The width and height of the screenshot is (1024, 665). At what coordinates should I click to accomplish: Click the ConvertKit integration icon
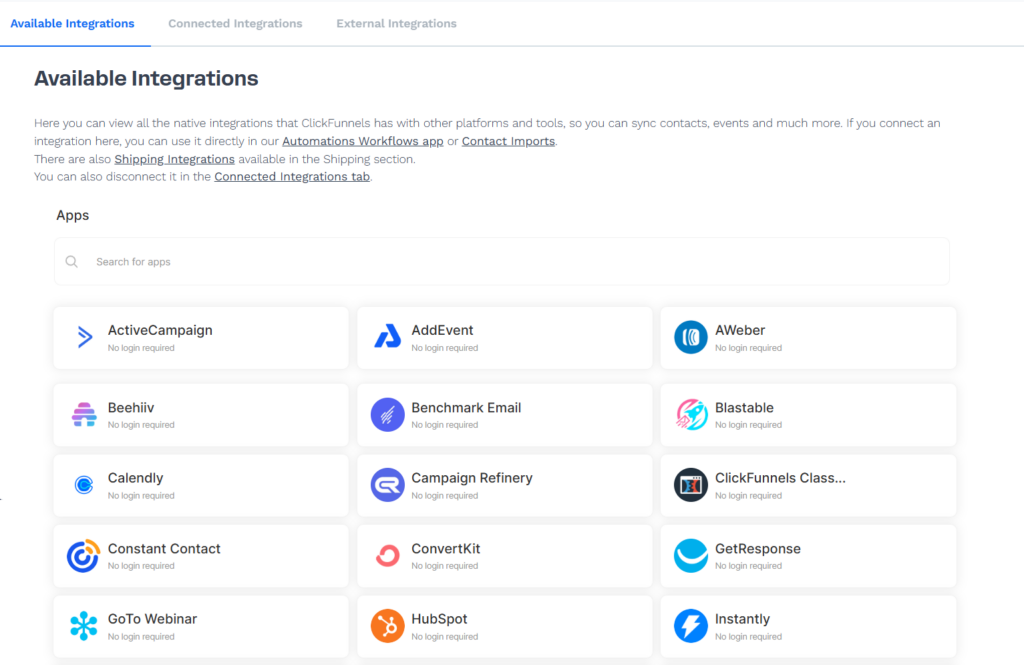[x=386, y=556]
